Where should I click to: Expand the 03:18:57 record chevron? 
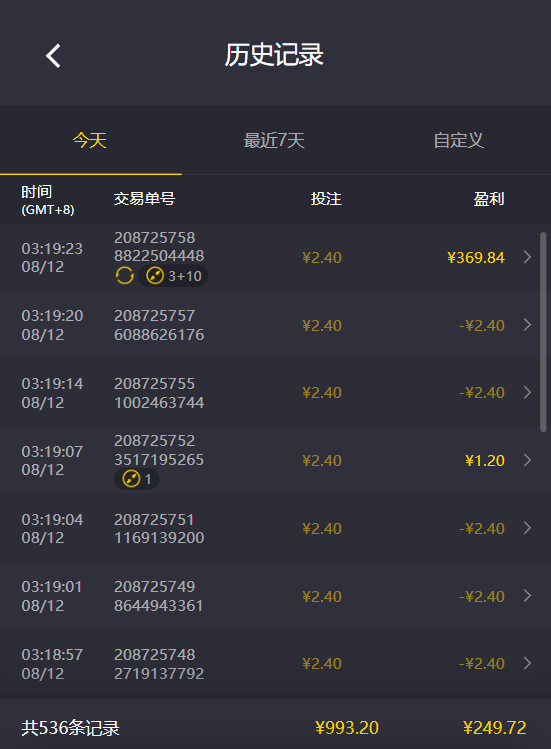(527, 663)
